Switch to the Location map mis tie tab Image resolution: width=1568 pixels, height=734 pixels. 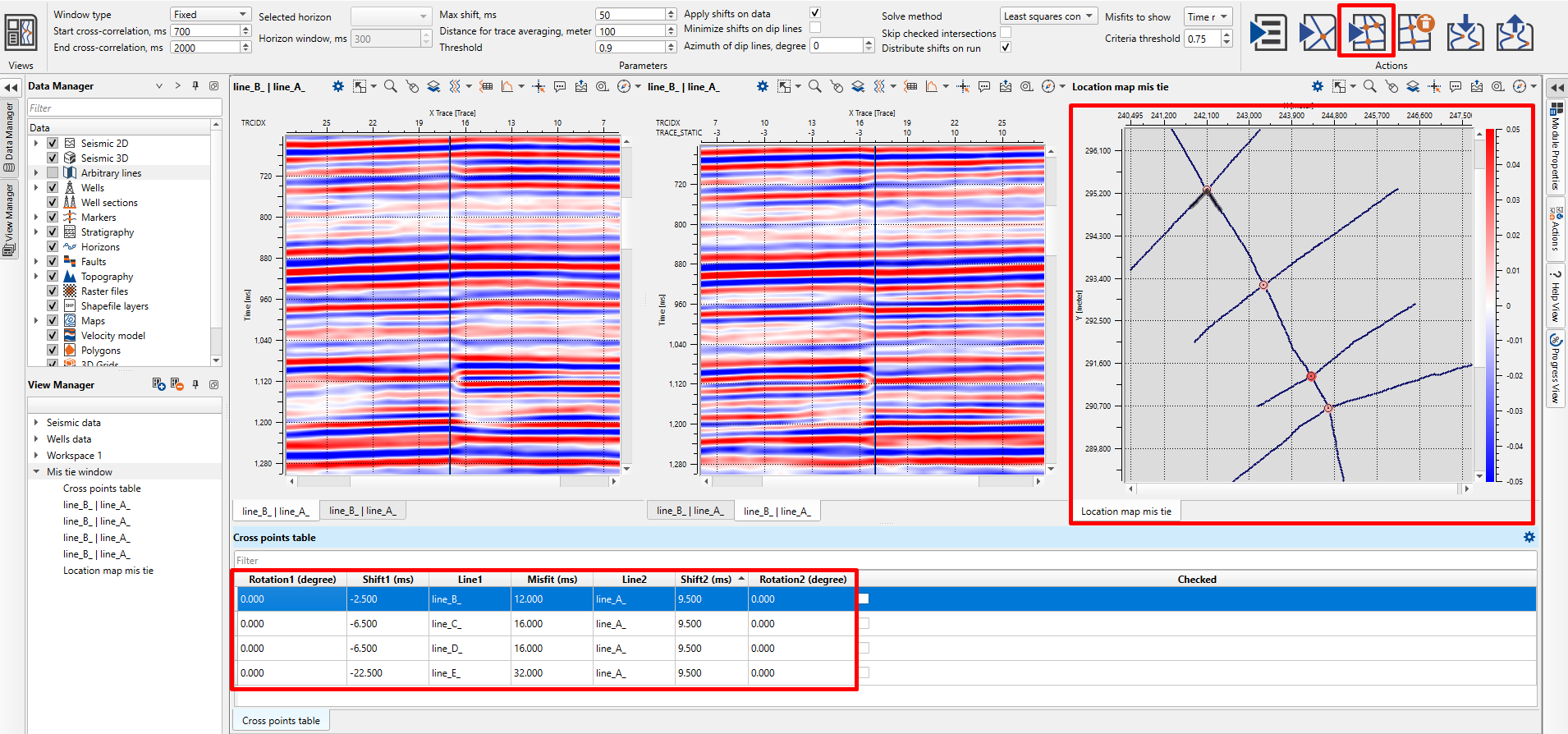point(1126,512)
